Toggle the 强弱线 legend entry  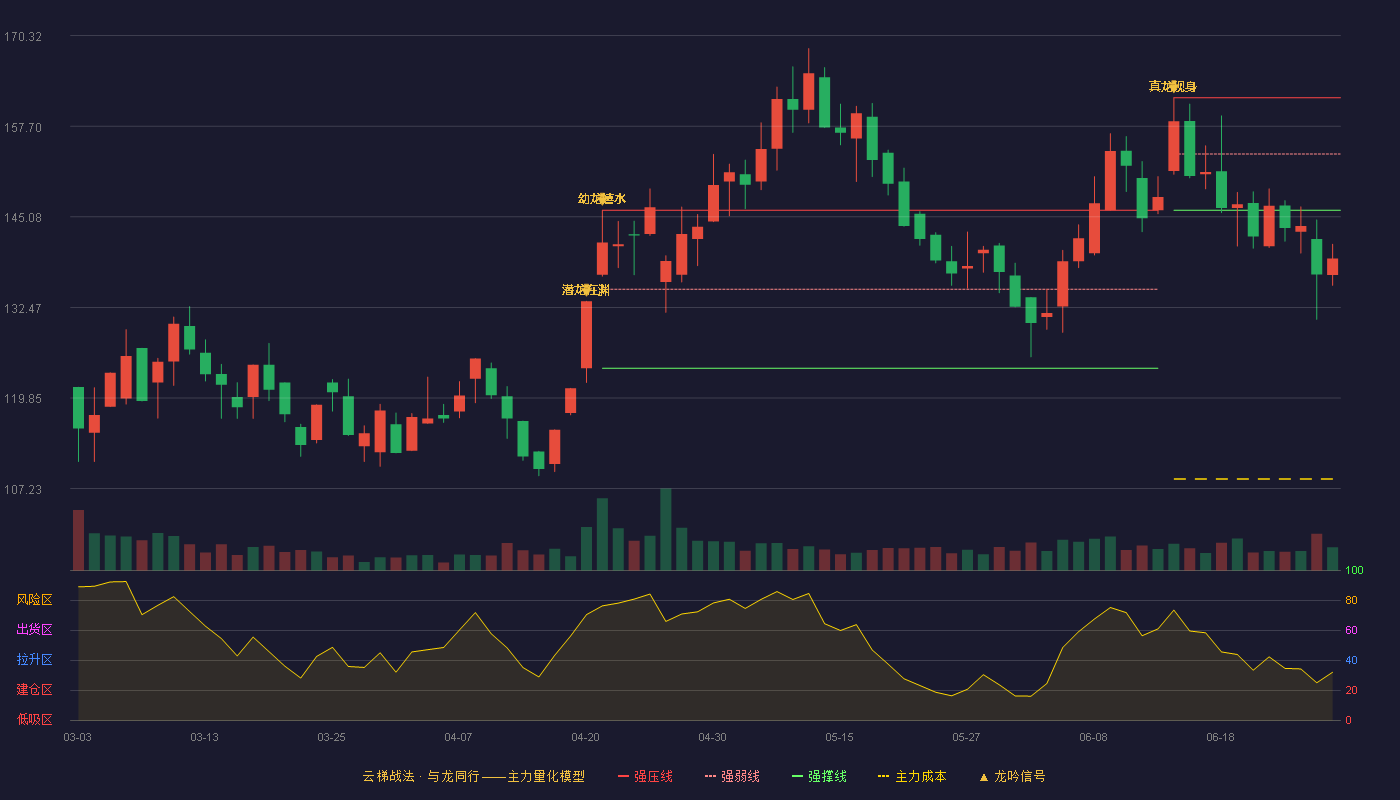pos(732,776)
